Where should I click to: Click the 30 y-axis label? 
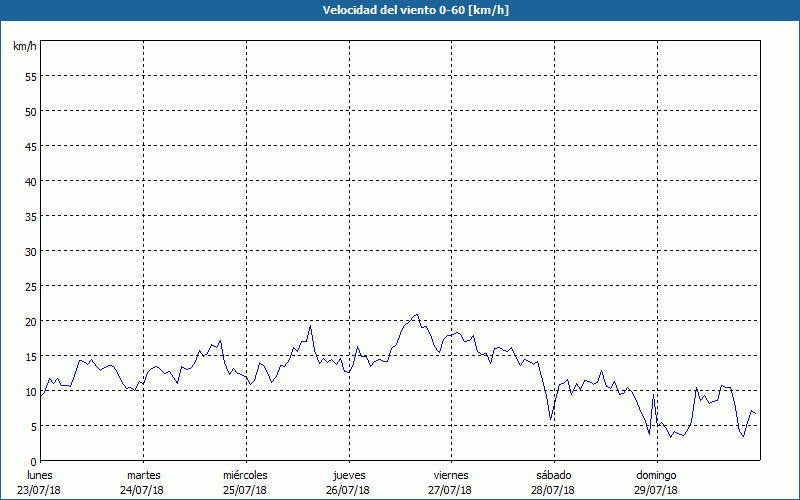(x=31, y=252)
